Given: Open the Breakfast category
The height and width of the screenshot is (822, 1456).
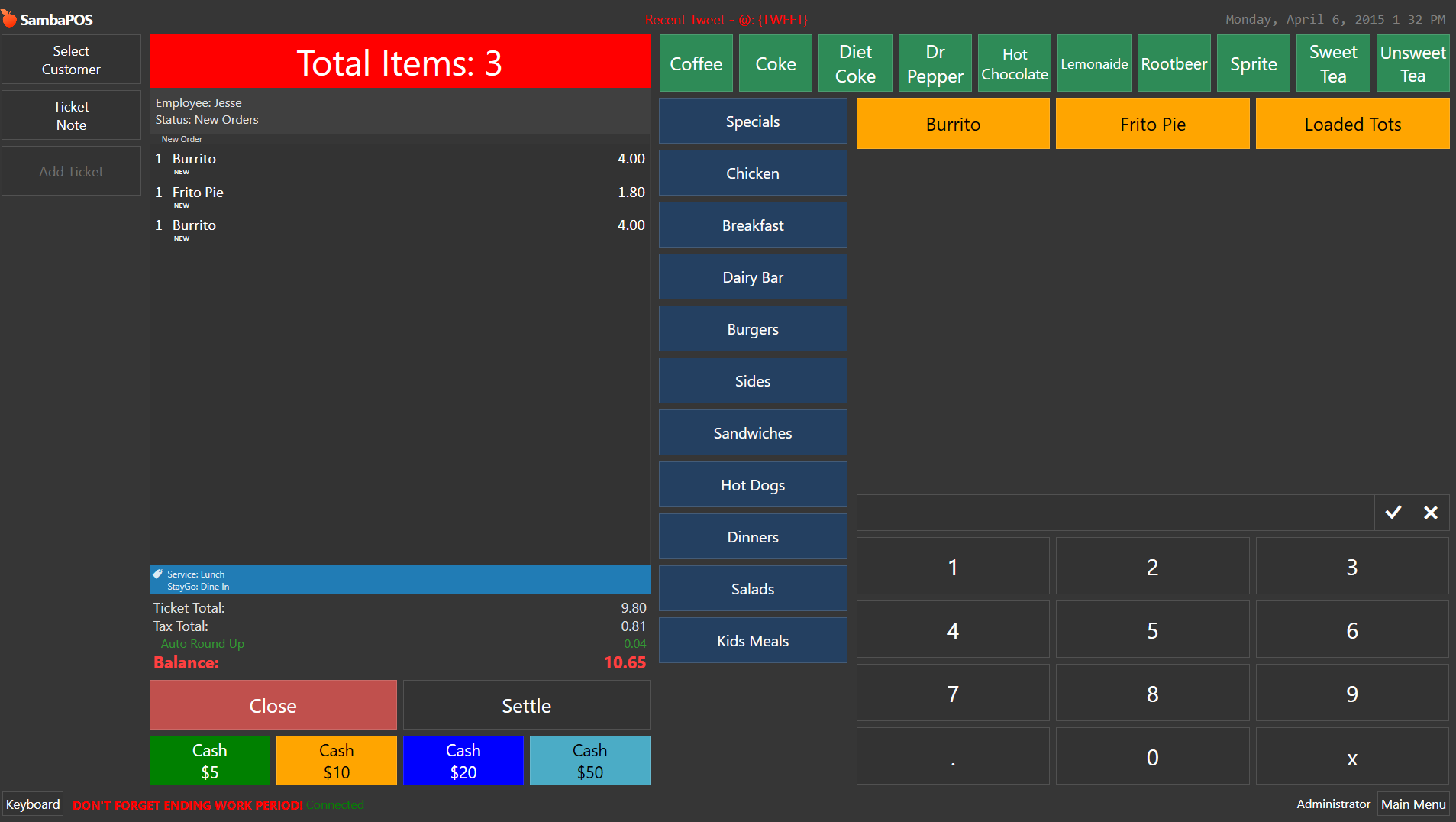Looking at the screenshot, I should (x=752, y=225).
